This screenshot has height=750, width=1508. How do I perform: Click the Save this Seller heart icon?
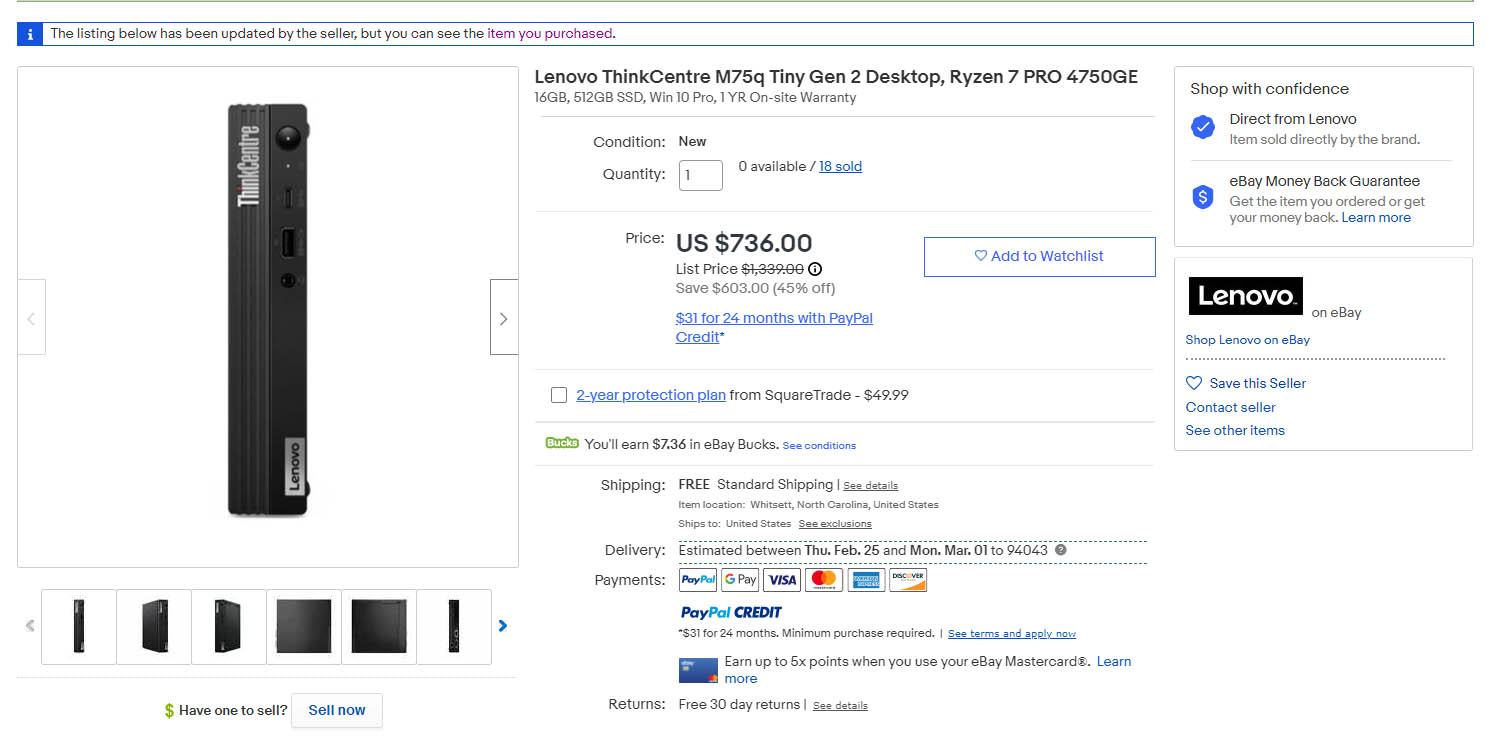point(1194,383)
